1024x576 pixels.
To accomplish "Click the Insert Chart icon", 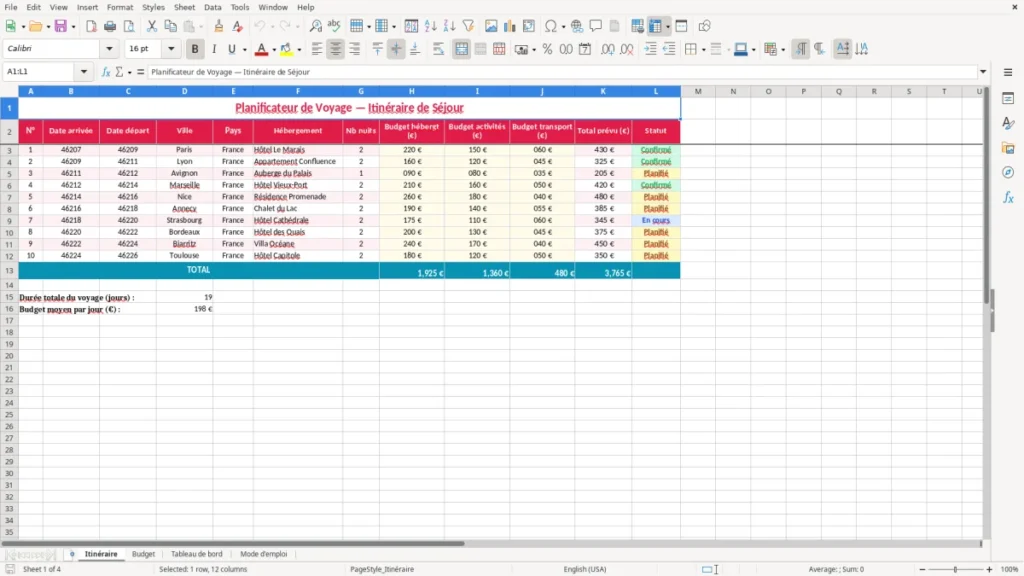I will (510, 26).
